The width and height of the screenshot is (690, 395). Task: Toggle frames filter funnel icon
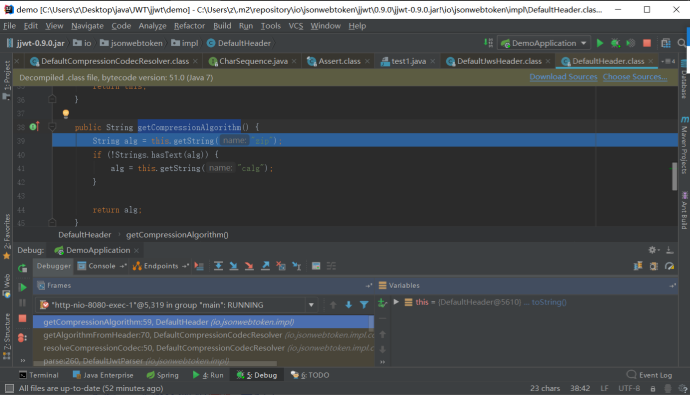pos(364,305)
